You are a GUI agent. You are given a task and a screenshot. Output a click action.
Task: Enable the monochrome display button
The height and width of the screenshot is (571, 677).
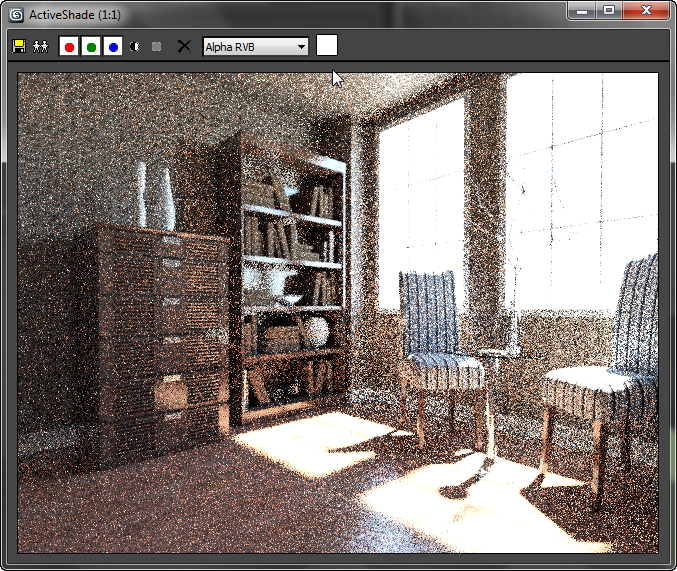click(x=156, y=46)
